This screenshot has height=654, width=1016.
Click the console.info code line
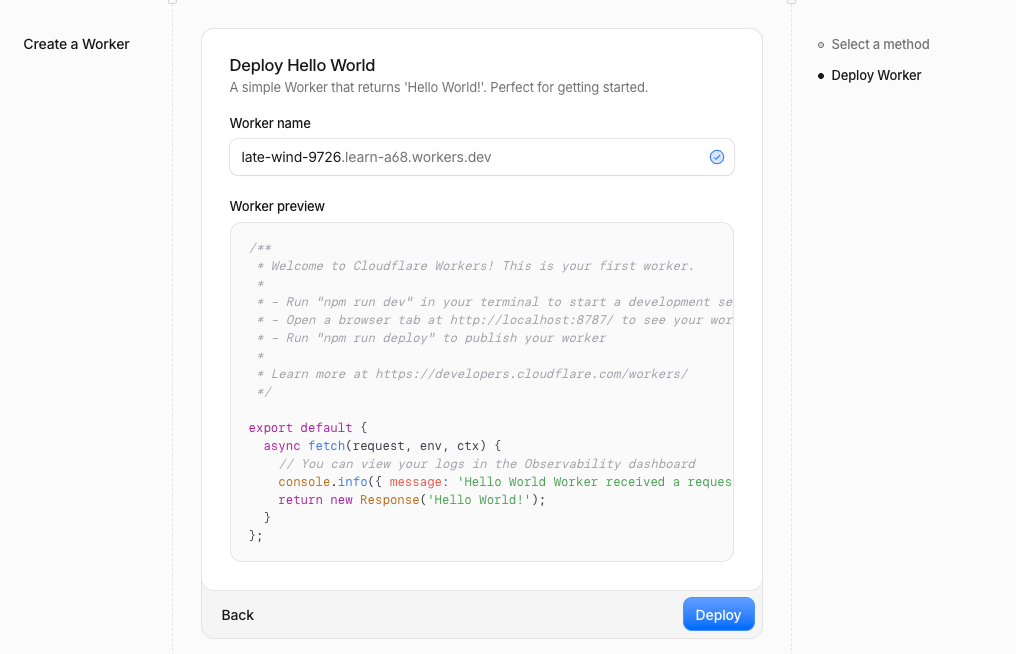coord(505,482)
